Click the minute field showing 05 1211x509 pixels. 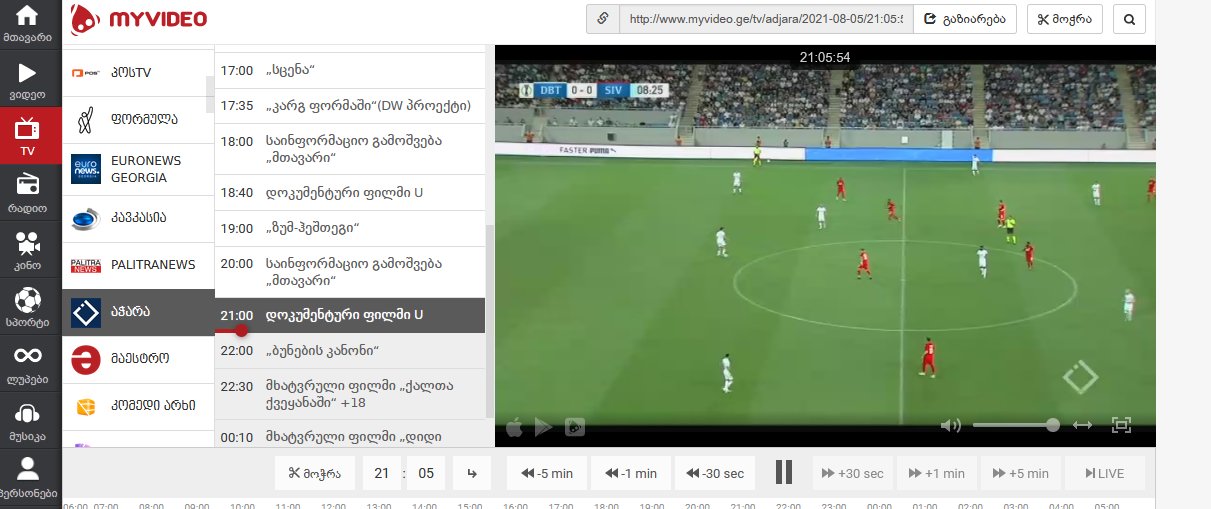[x=427, y=474]
